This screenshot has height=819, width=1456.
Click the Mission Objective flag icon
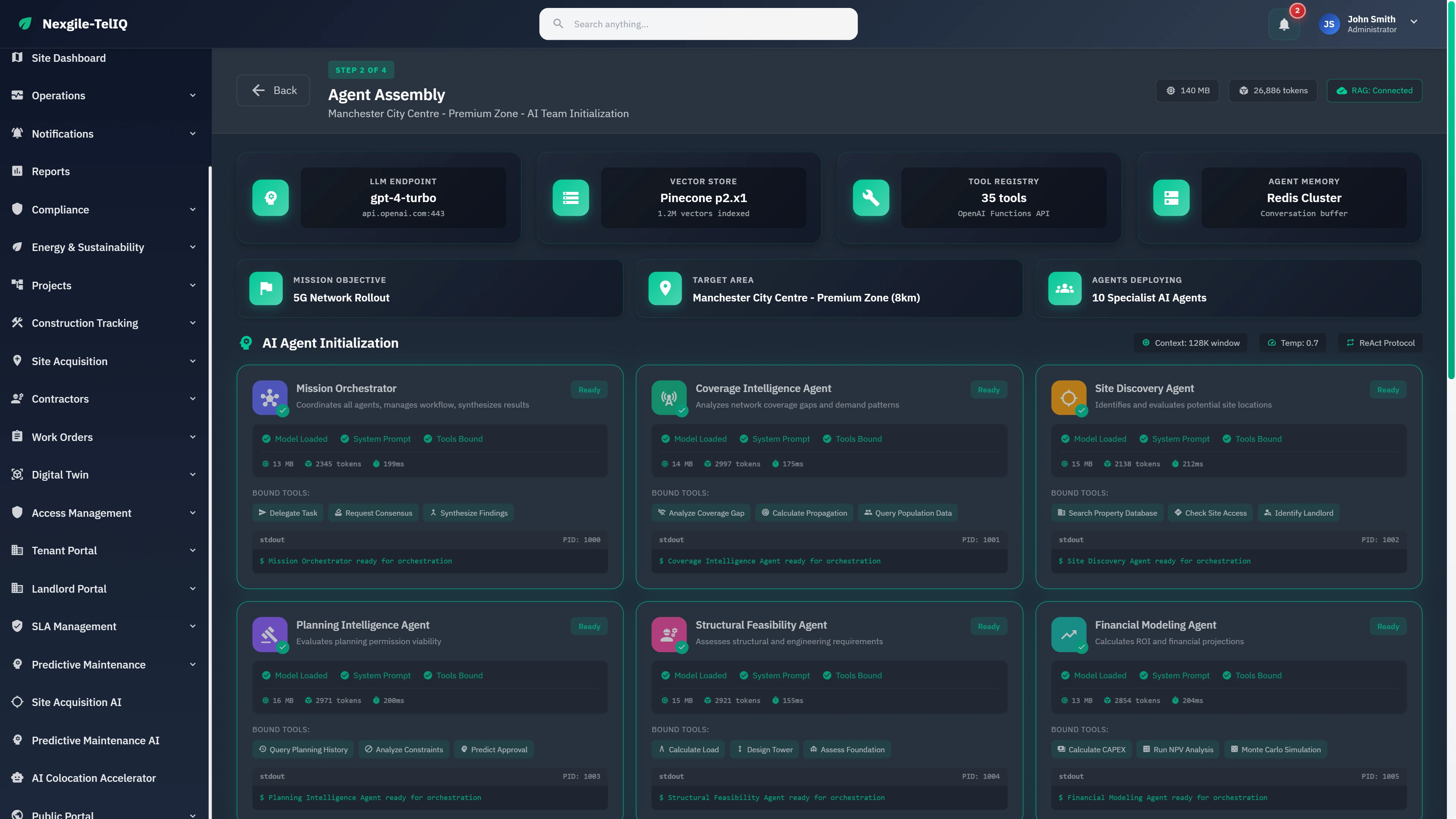pyautogui.click(x=266, y=289)
